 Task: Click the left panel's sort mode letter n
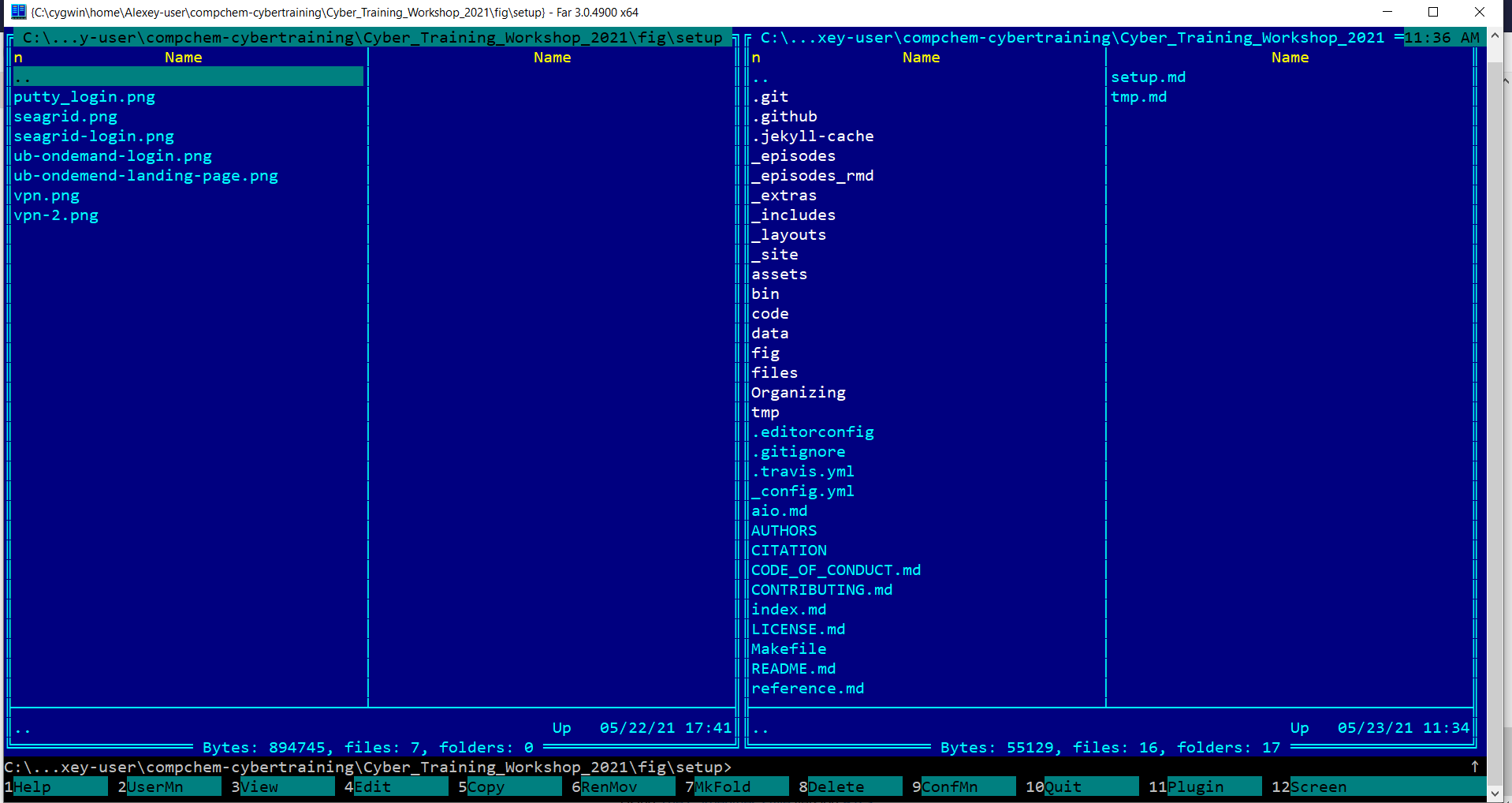click(x=18, y=58)
